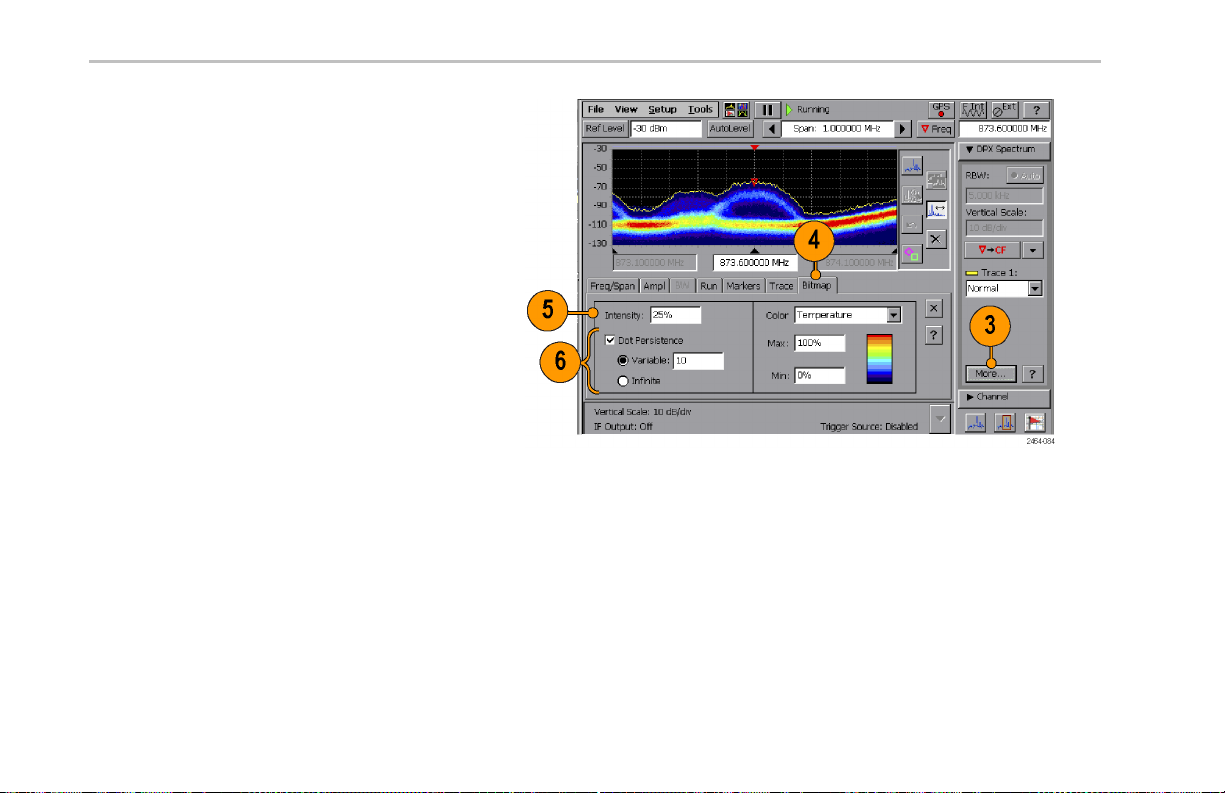Click the center frequency field below the graph
The height and width of the screenshot is (793, 1225).
(x=755, y=263)
